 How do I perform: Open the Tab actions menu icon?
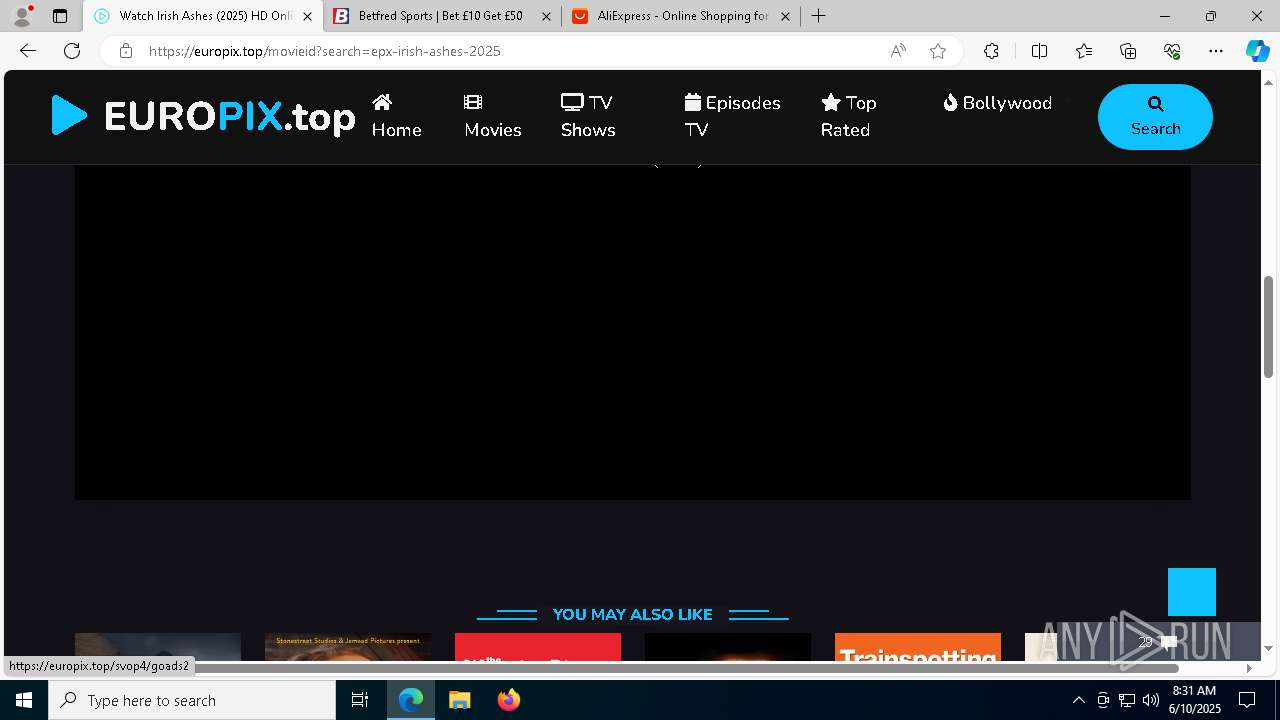pos(60,16)
